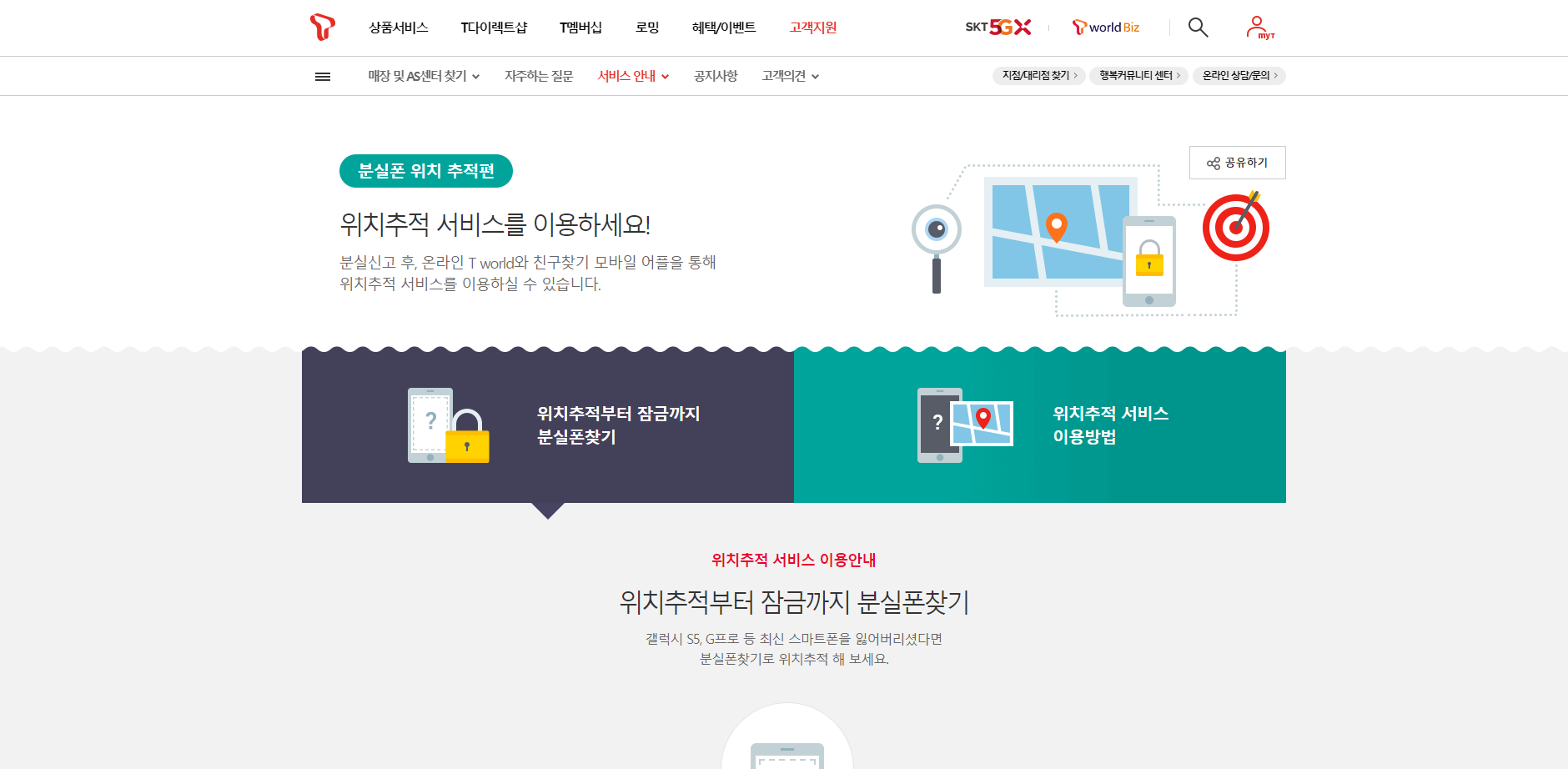Click the red target illustration
Screen dimensions: 1568x769
coord(1236,227)
